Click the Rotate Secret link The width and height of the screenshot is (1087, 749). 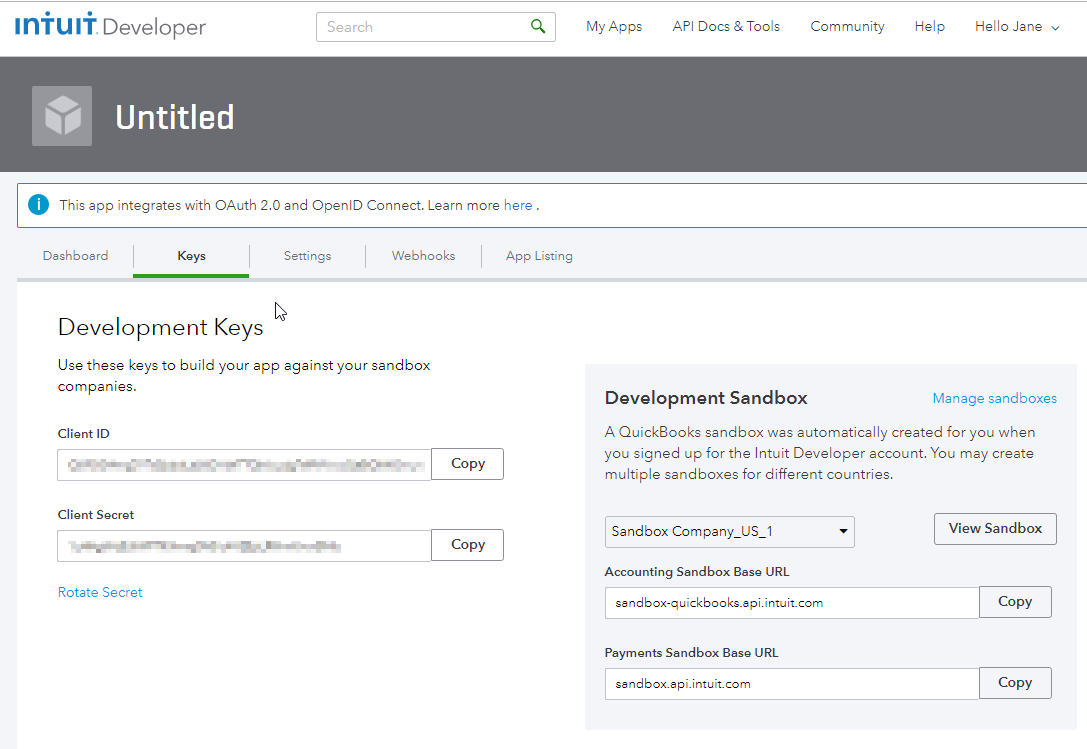[x=100, y=592]
